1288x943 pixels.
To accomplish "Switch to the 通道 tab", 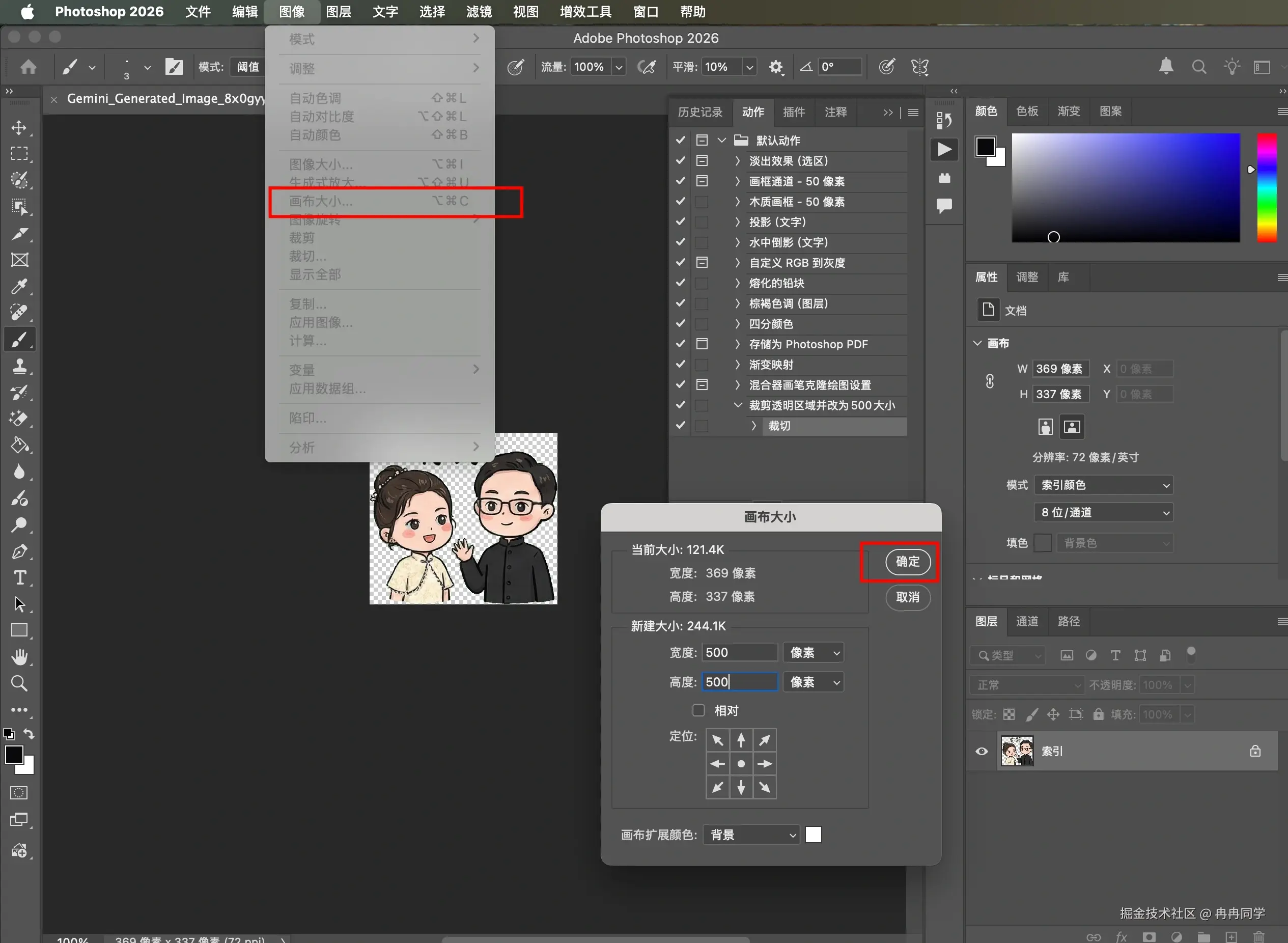I will [x=1027, y=621].
